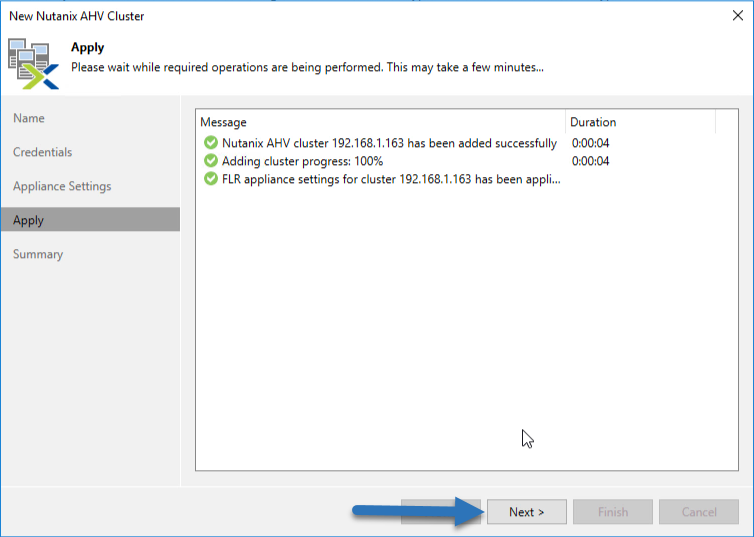Click the 'New Nutanix AHV Cluster' window title
This screenshot has width=754, height=537.
click(76, 16)
